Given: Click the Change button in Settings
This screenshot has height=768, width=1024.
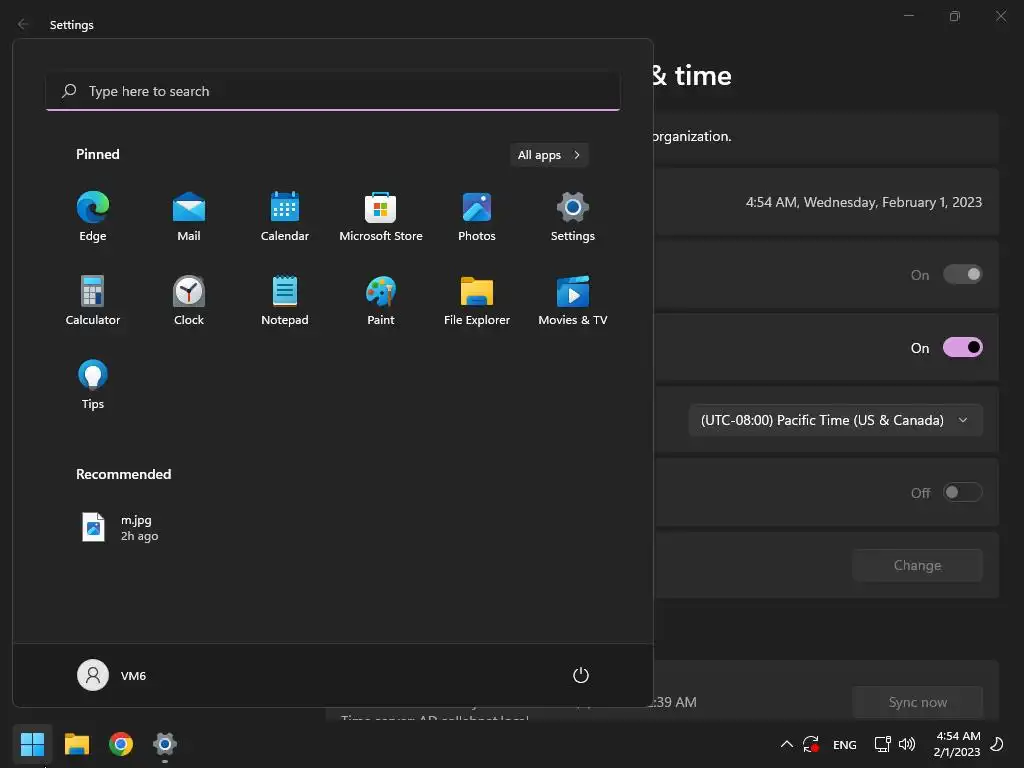Looking at the screenshot, I should 917,565.
